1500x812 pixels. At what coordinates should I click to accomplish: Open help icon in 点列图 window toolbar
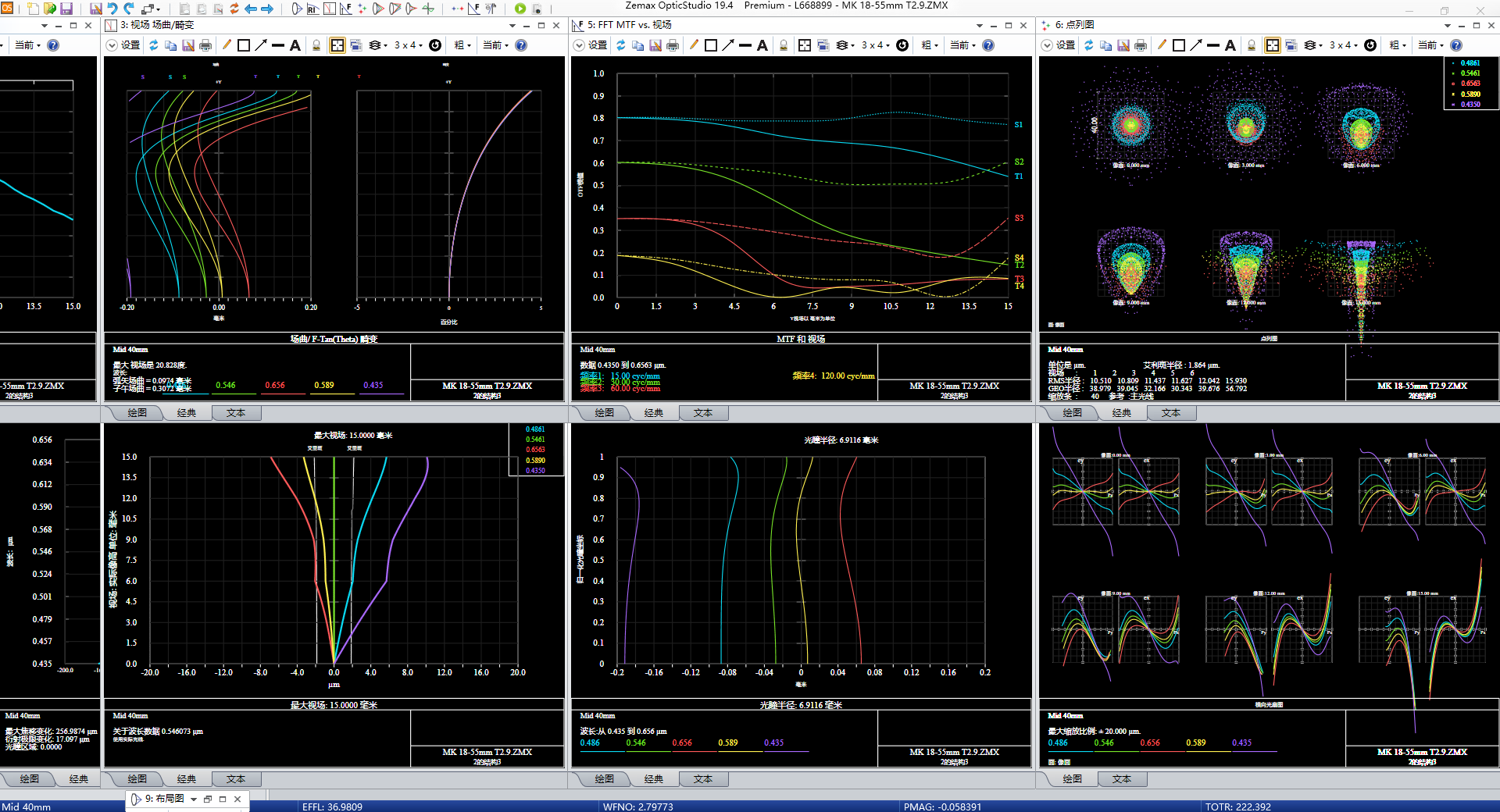tap(1456, 45)
